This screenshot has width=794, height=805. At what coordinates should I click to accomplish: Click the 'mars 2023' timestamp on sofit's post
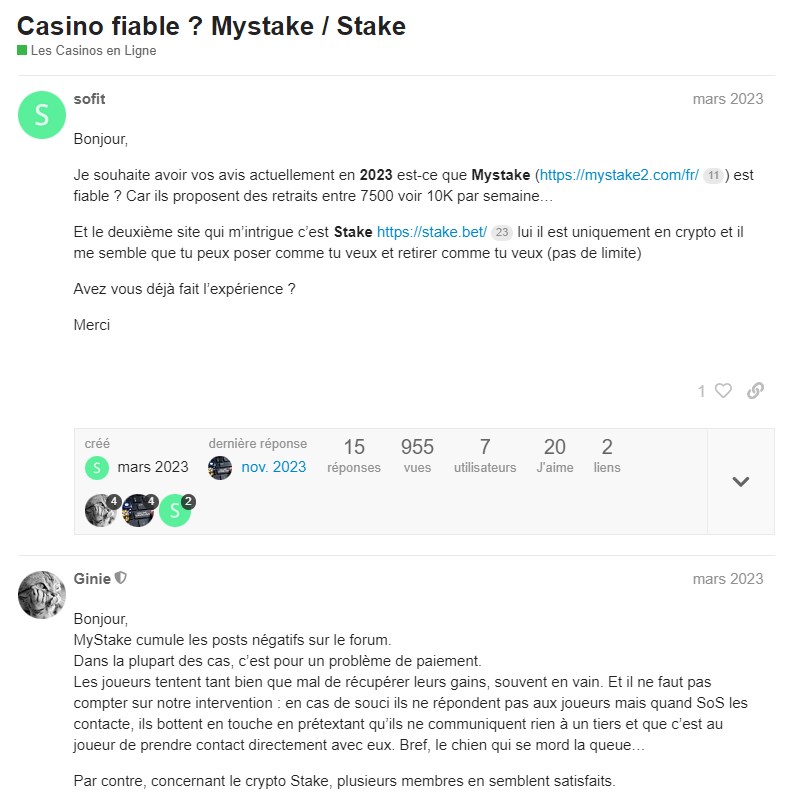tap(726, 99)
